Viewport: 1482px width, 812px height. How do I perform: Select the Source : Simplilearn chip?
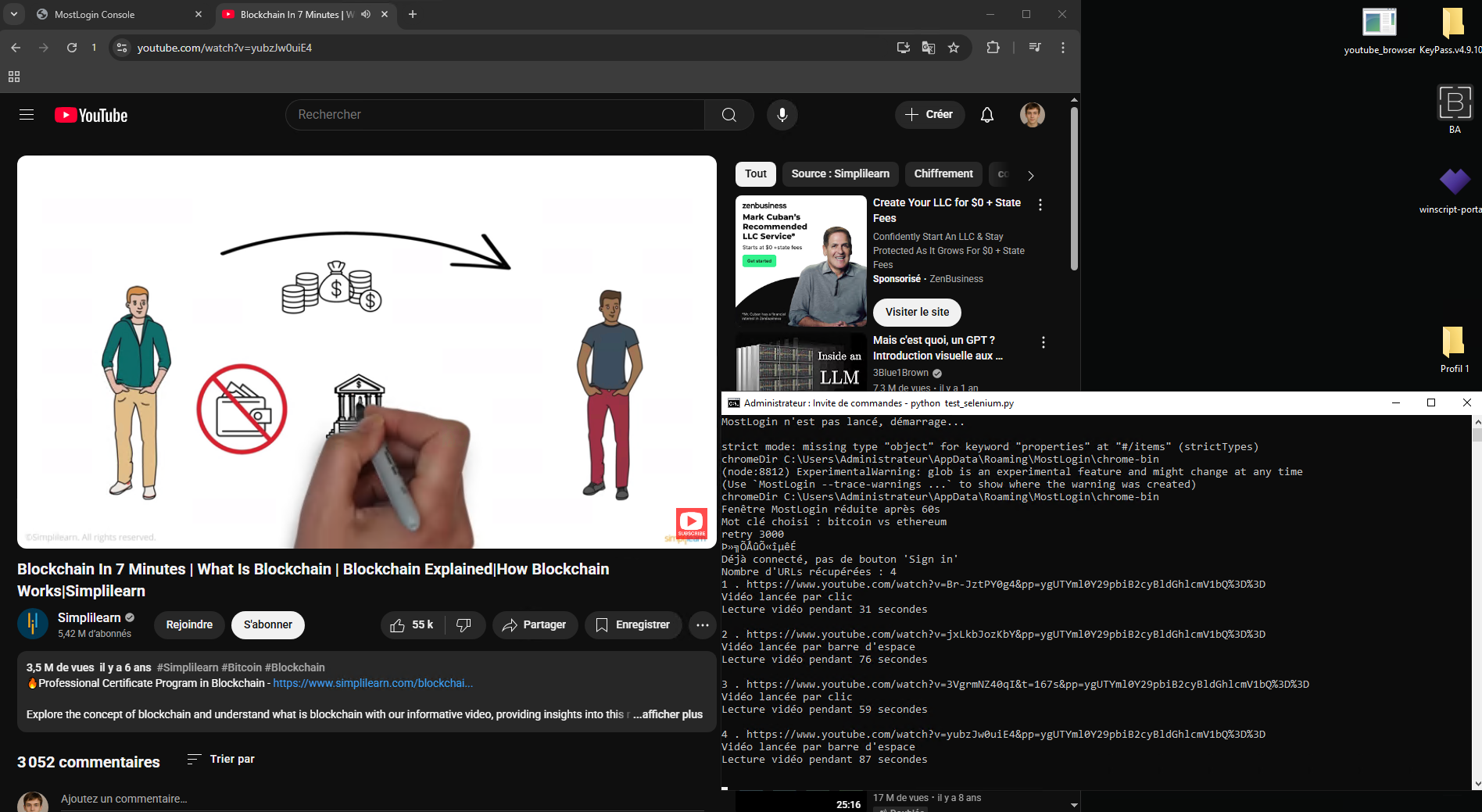840,174
